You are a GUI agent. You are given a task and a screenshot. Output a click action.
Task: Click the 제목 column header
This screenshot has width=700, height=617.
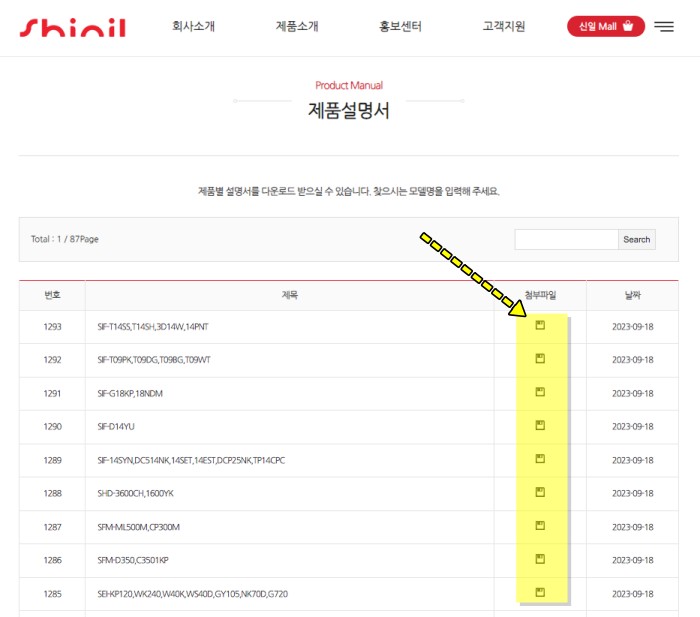click(x=290, y=295)
